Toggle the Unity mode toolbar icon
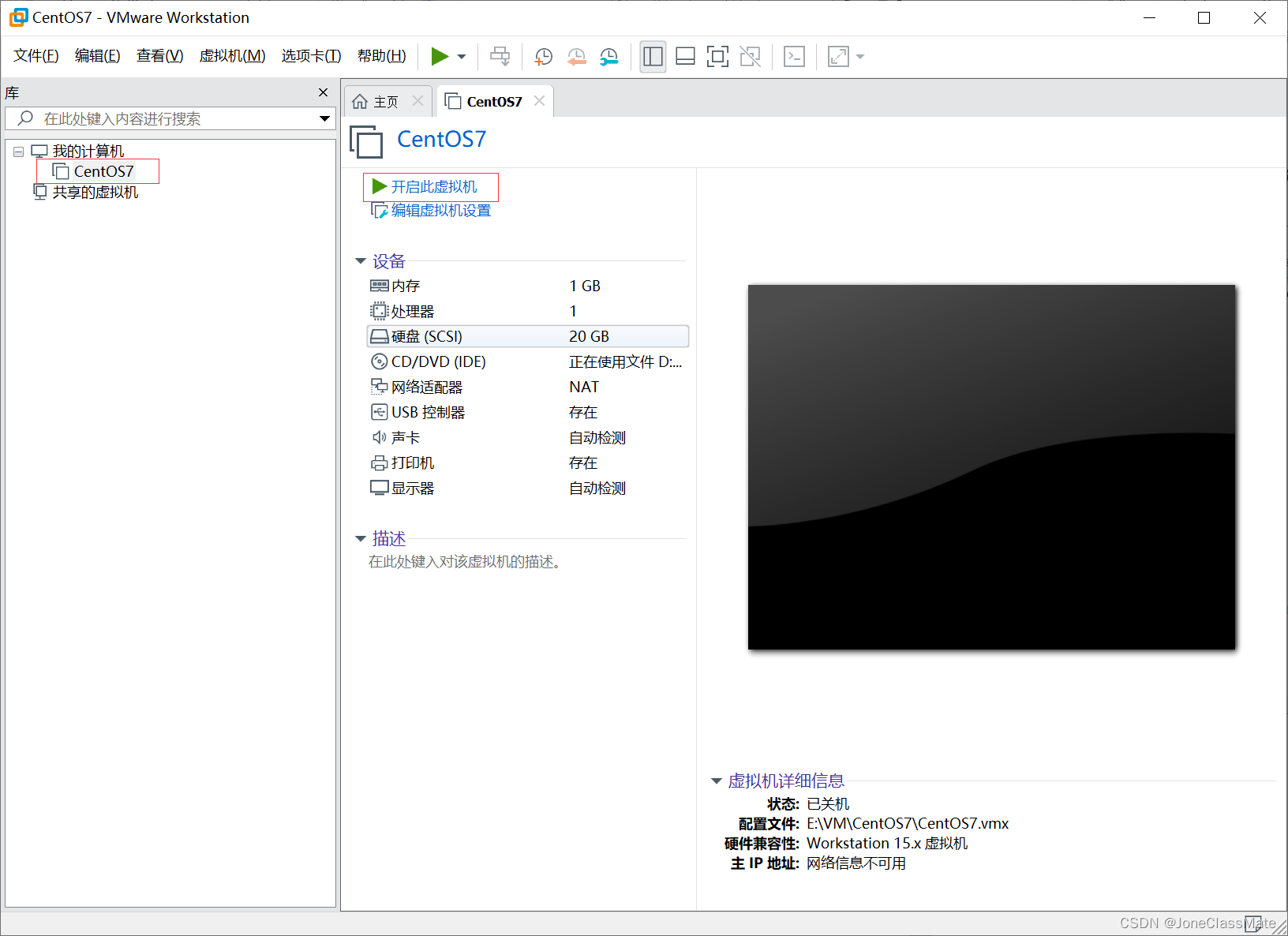 (750, 56)
